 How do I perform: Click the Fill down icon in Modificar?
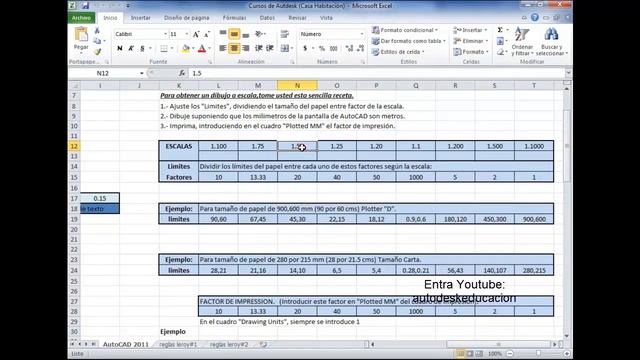pyautogui.click(x=500, y=41)
